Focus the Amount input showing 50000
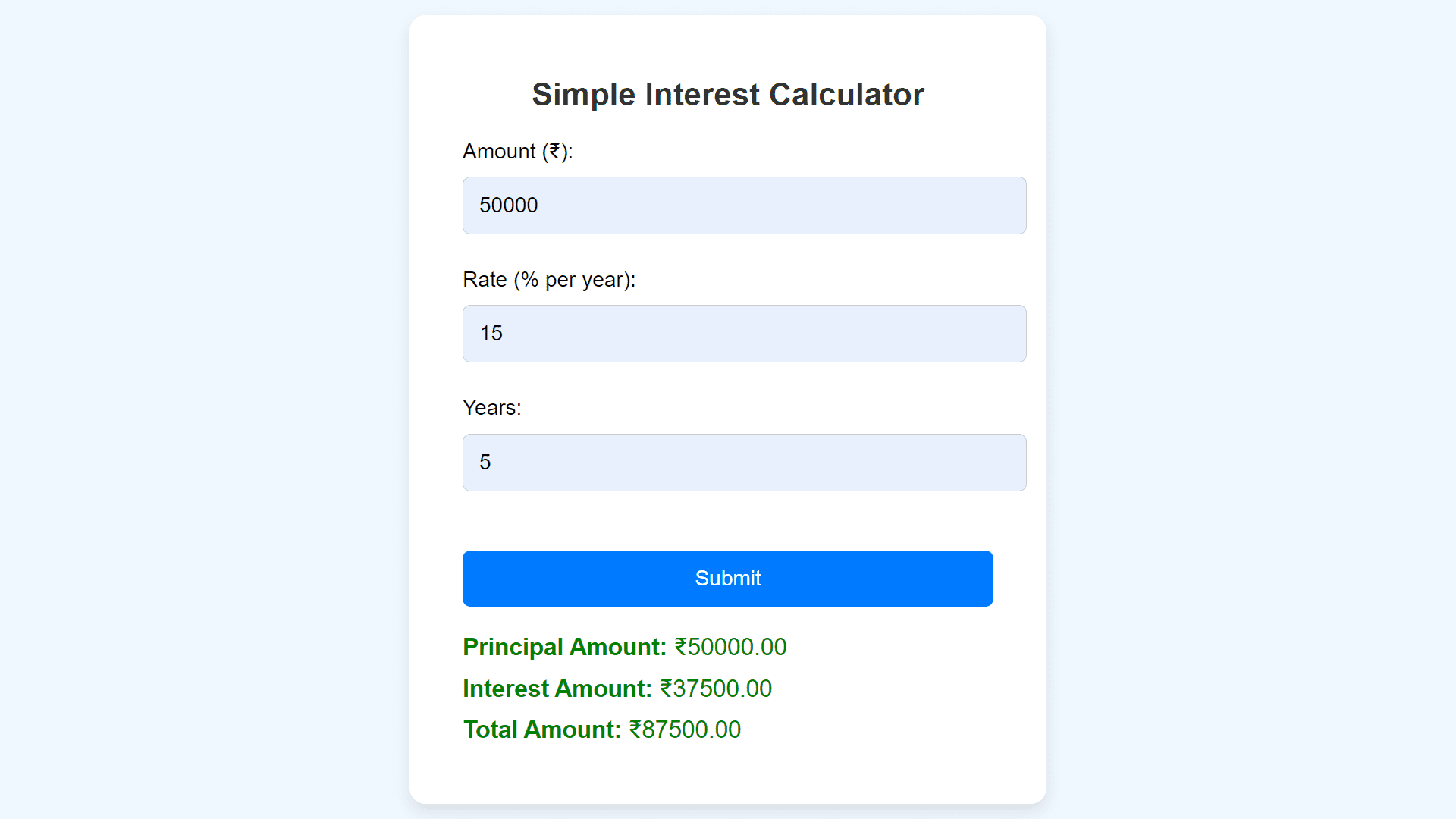The height and width of the screenshot is (819, 1456). (x=744, y=206)
